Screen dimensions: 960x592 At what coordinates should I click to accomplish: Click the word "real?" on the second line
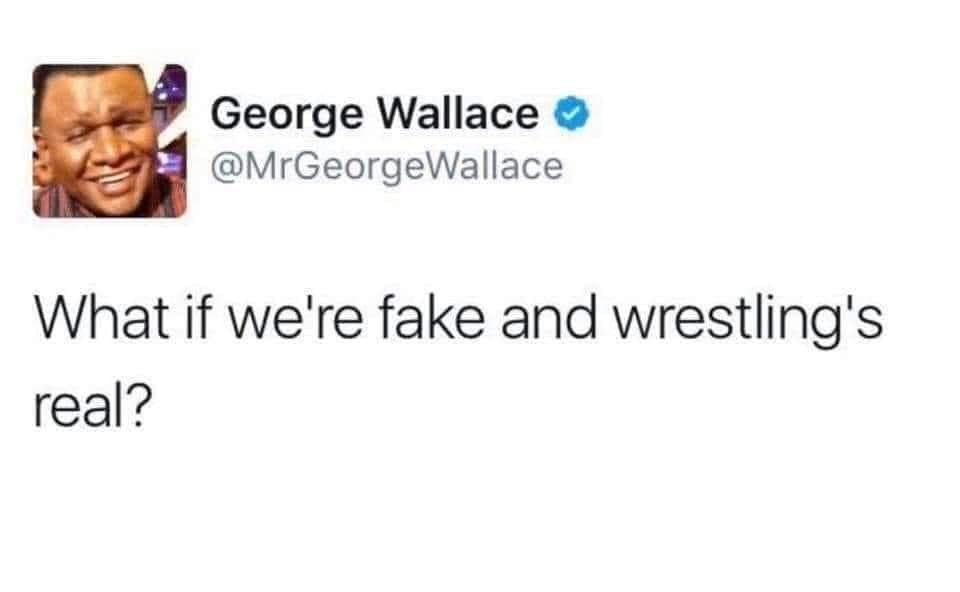(x=92, y=407)
